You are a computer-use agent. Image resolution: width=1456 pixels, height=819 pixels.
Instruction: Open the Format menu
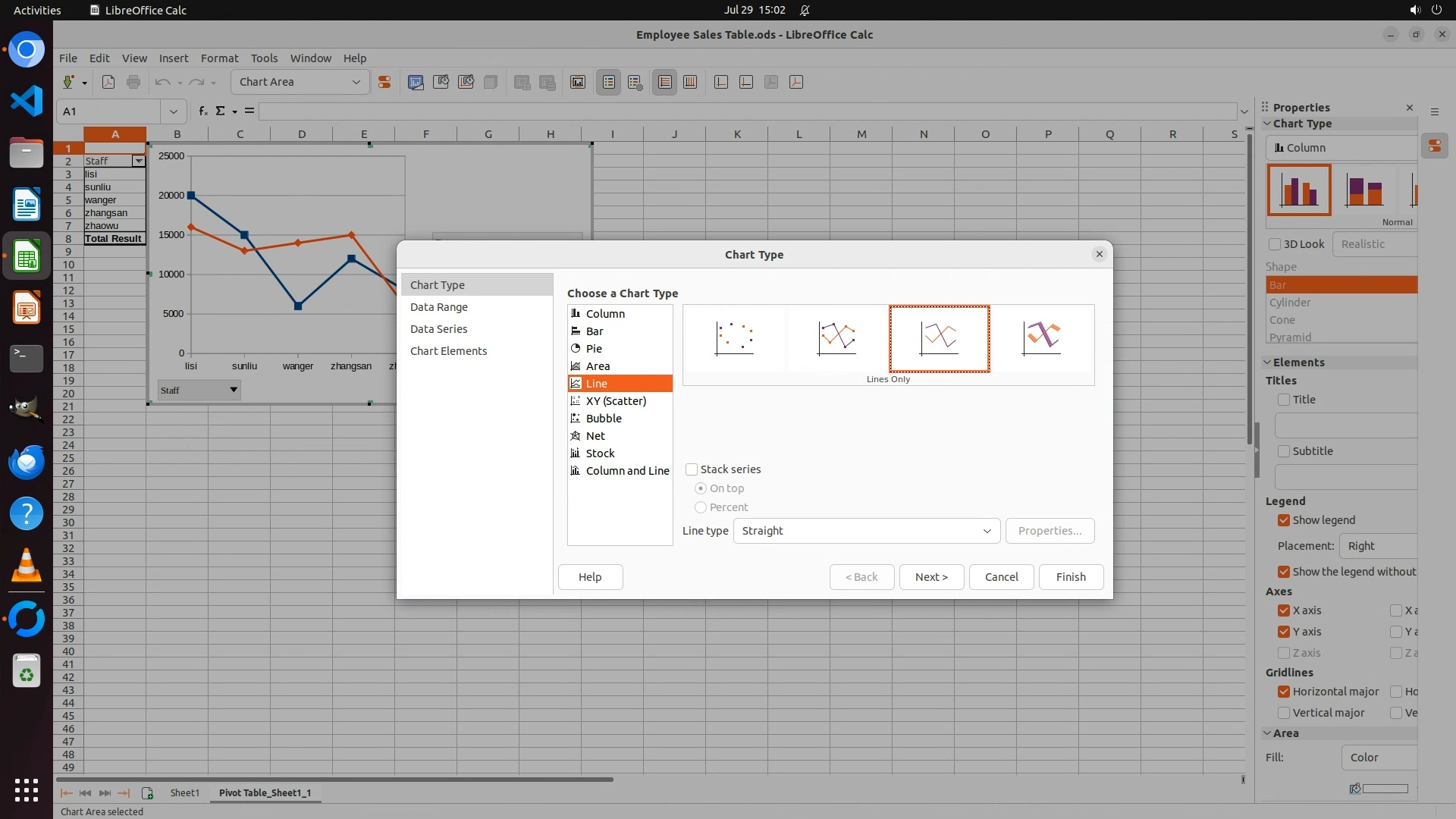pyautogui.click(x=219, y=58)
